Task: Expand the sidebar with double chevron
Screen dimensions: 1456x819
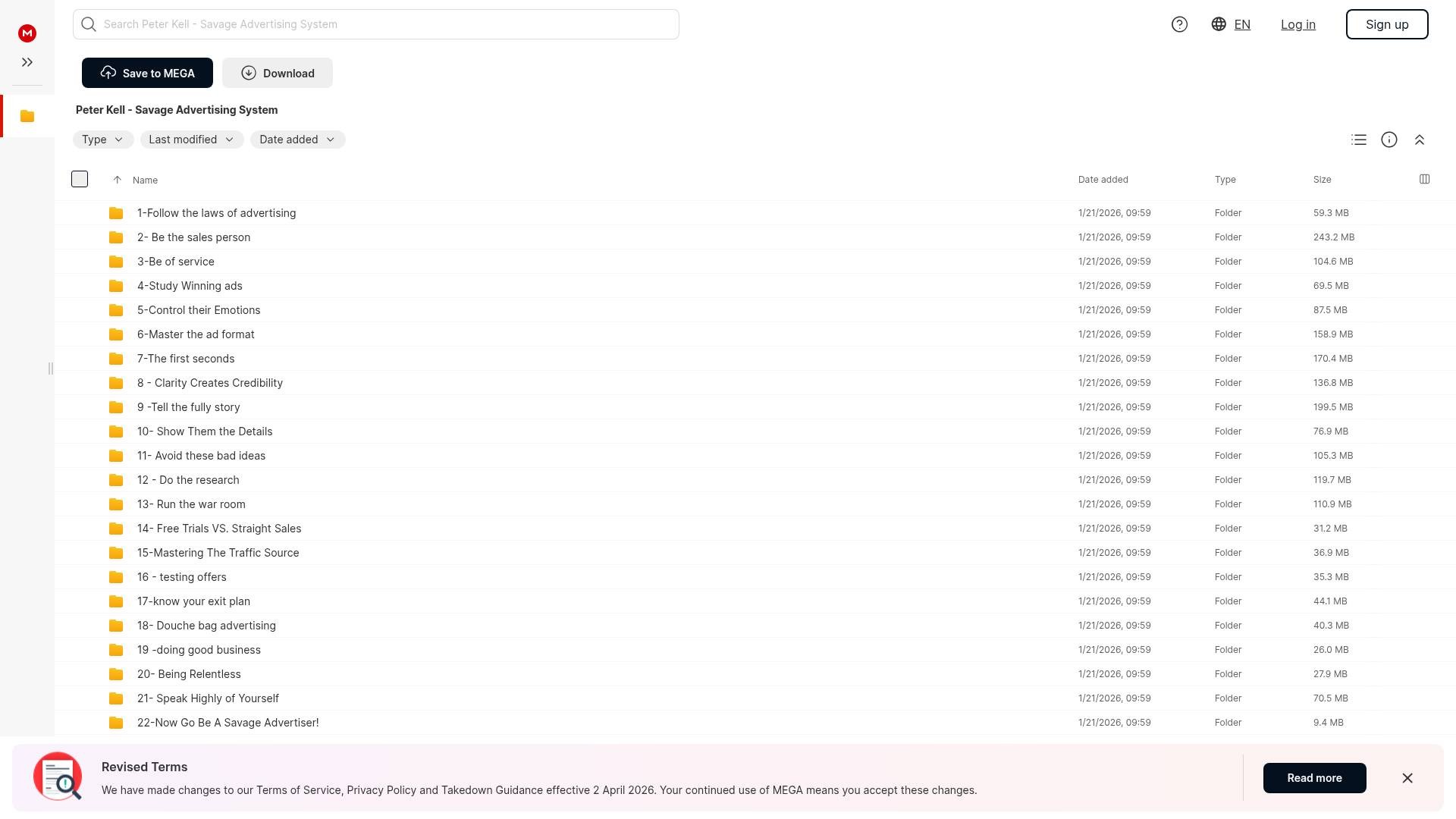Action: point(27,62)
